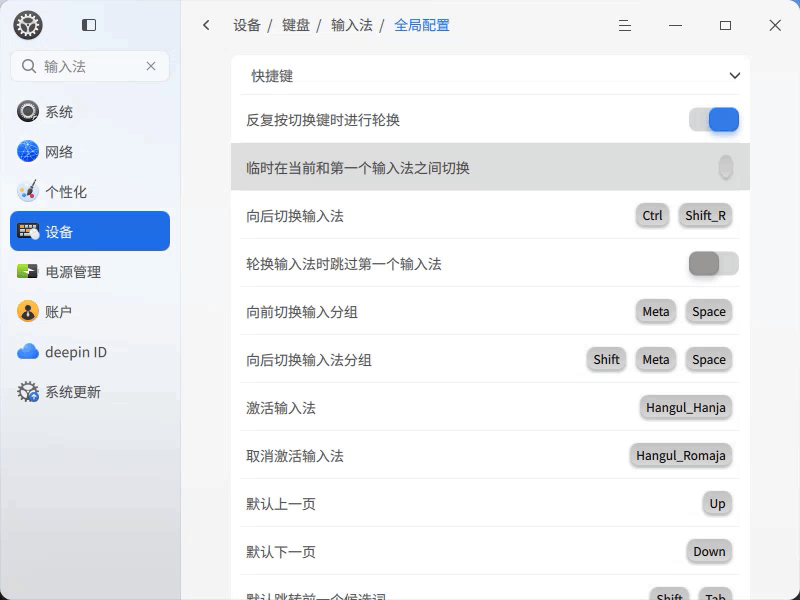This screenshot has height=600, width=800.
Task: Select 电源管理 in sidebar
Action: tap(90, 271)
